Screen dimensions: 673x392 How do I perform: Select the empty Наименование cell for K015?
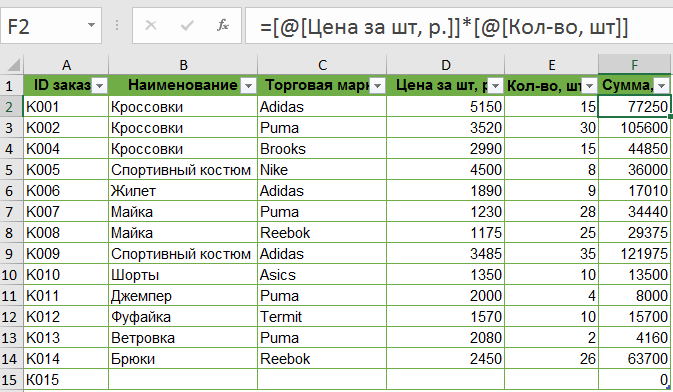pos(183,380)
